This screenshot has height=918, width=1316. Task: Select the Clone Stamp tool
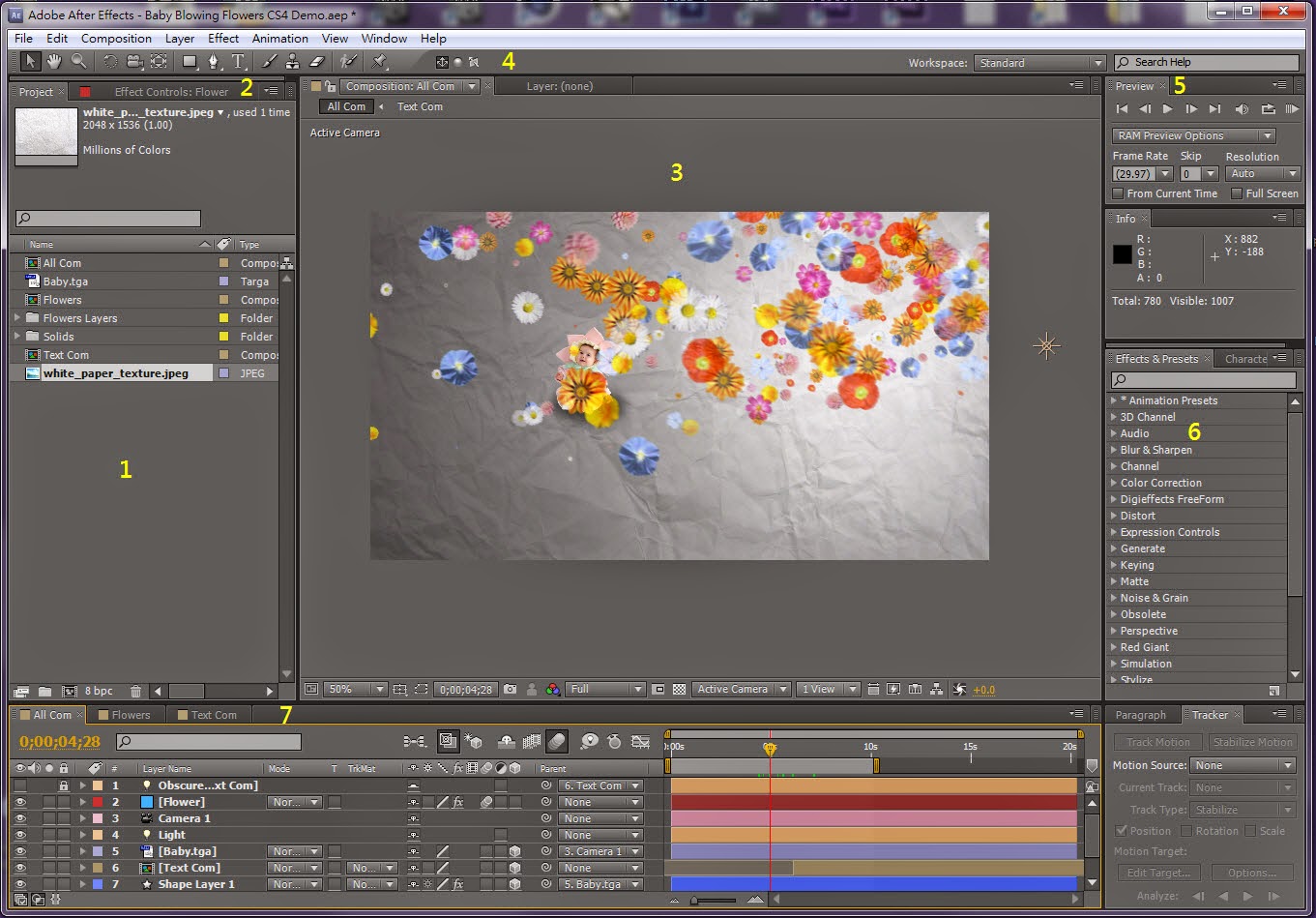point(292,61)
